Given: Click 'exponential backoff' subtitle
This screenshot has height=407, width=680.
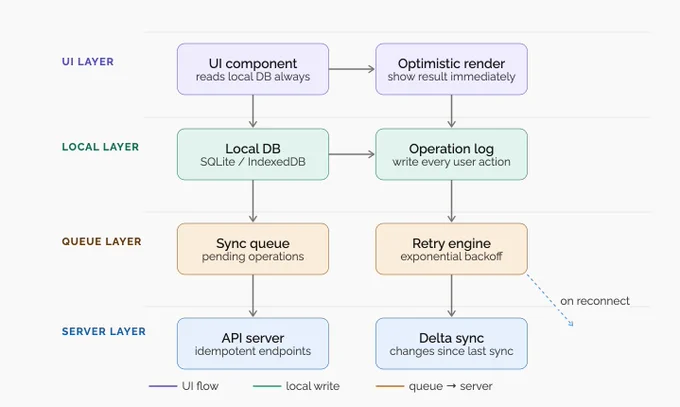Looking at the screenshot, I should point(451,256).
